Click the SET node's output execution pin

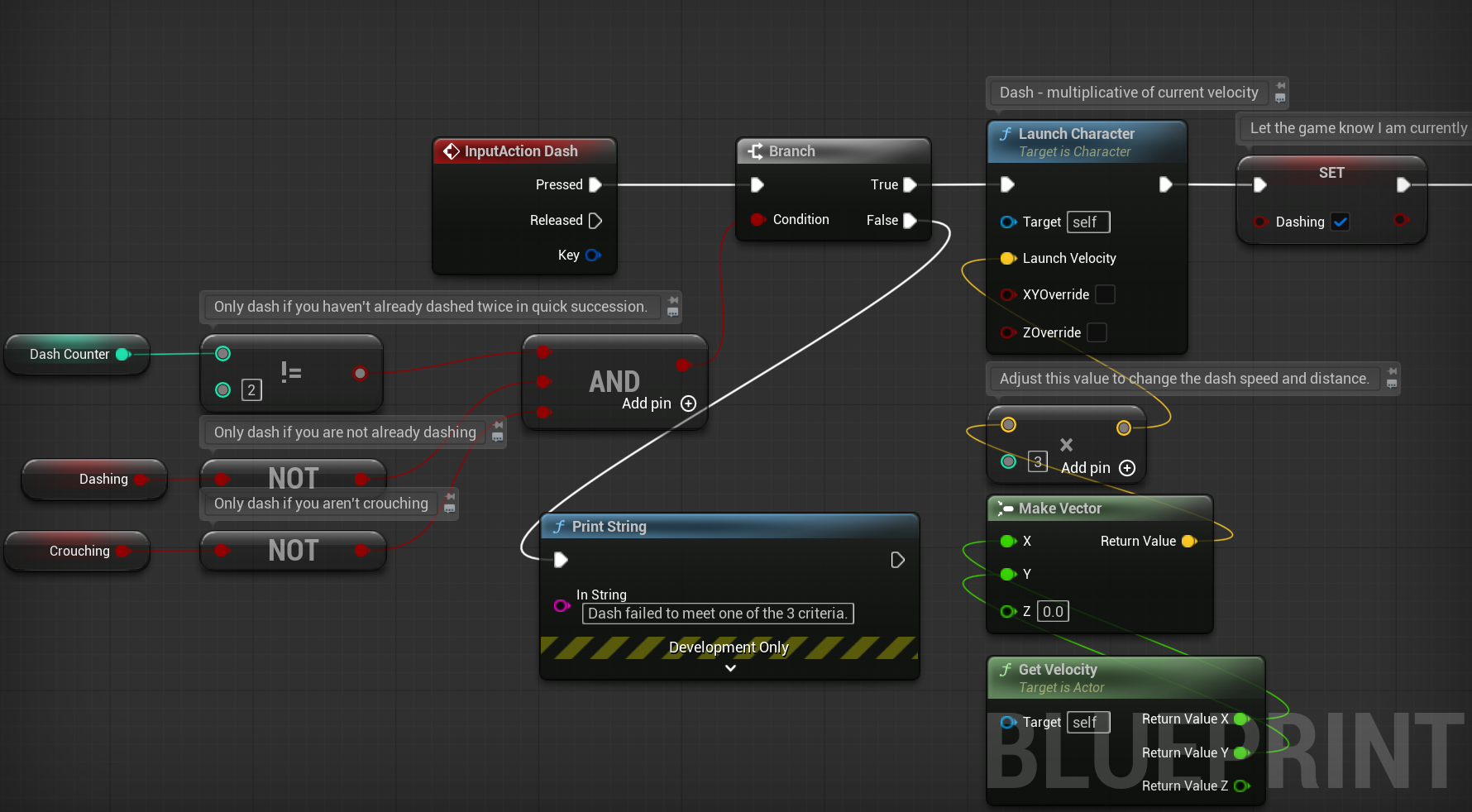pos(1403,184)
